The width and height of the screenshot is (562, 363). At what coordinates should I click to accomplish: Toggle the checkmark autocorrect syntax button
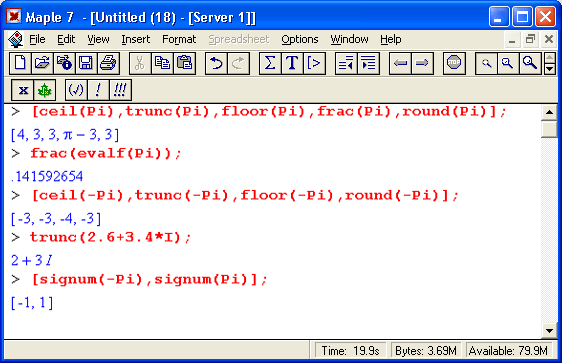[x=76, y=90]
